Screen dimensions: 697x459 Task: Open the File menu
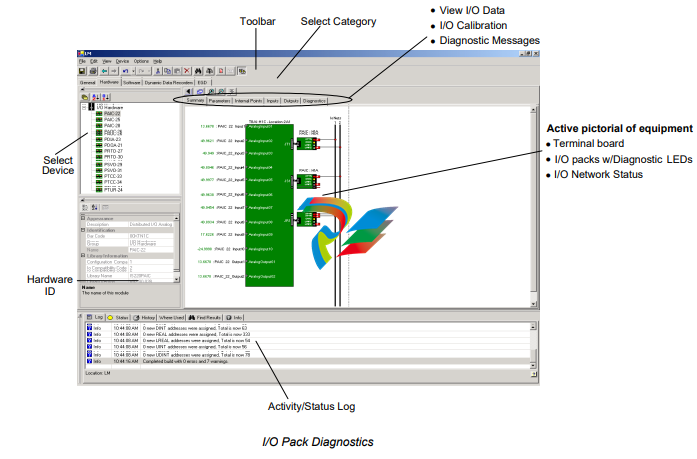pos(82,61)
